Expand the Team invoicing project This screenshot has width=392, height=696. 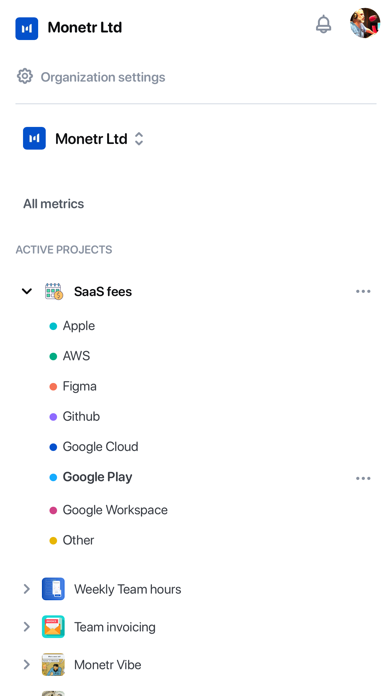pos(27,627)
